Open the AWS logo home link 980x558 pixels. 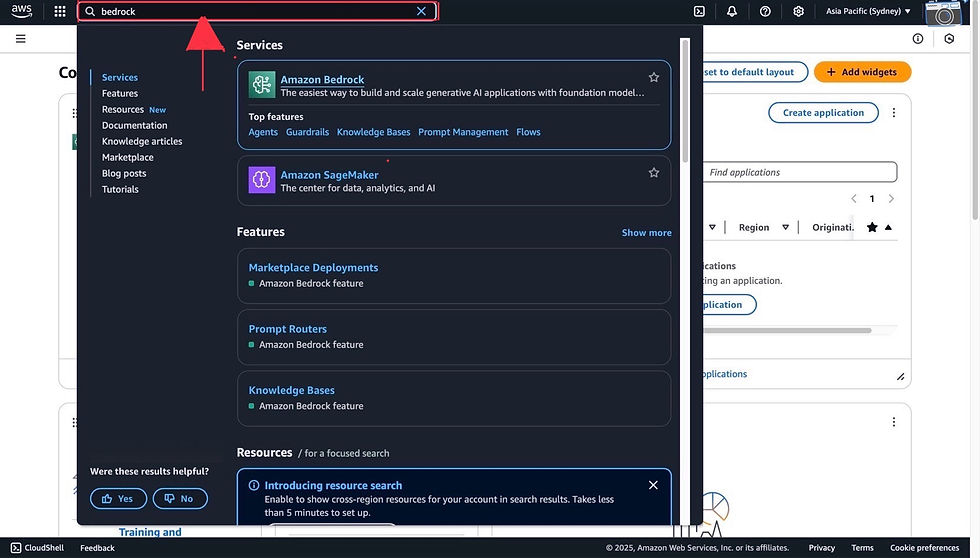tap(21, 11)
